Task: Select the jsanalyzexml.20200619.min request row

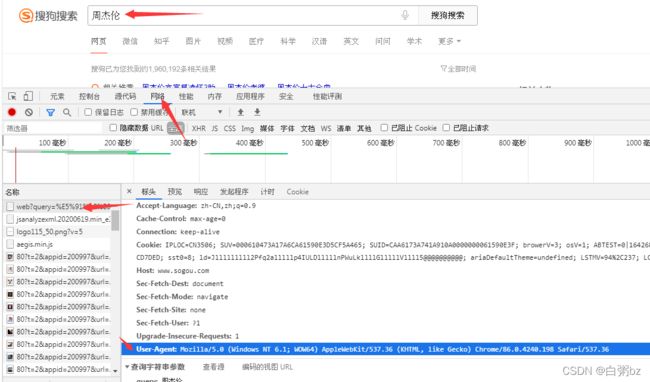Action: [x=58, y=219]
